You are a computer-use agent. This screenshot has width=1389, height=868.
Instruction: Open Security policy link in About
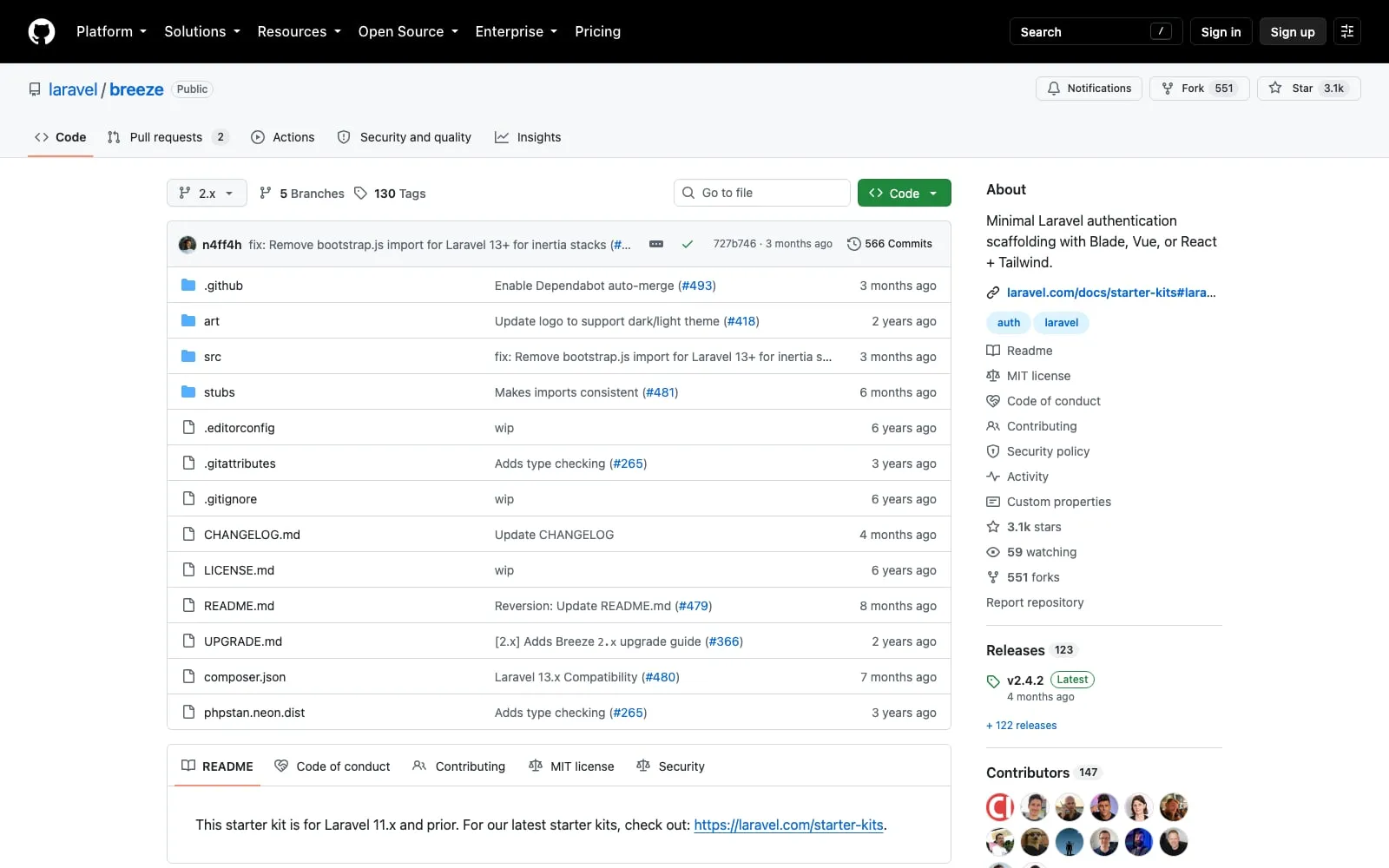pyautogui.click(x=1038, y=451)
